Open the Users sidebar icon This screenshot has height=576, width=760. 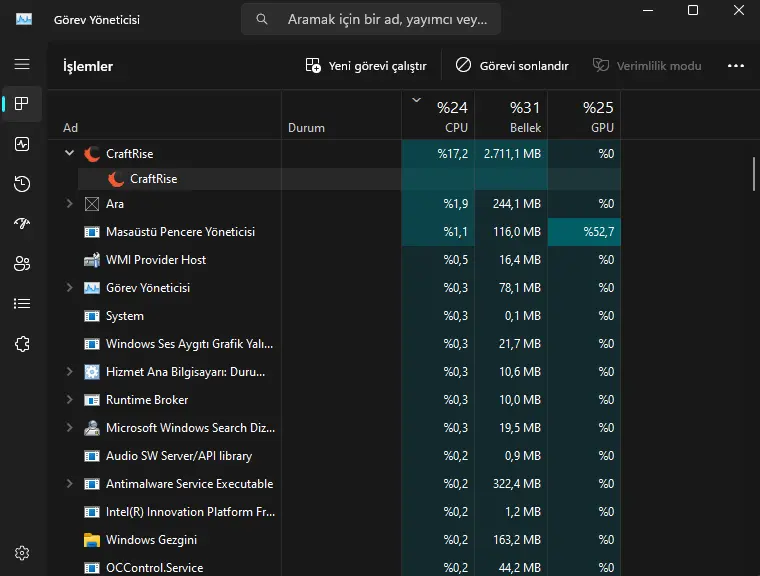pyautogui.click(x=22, y=263)
